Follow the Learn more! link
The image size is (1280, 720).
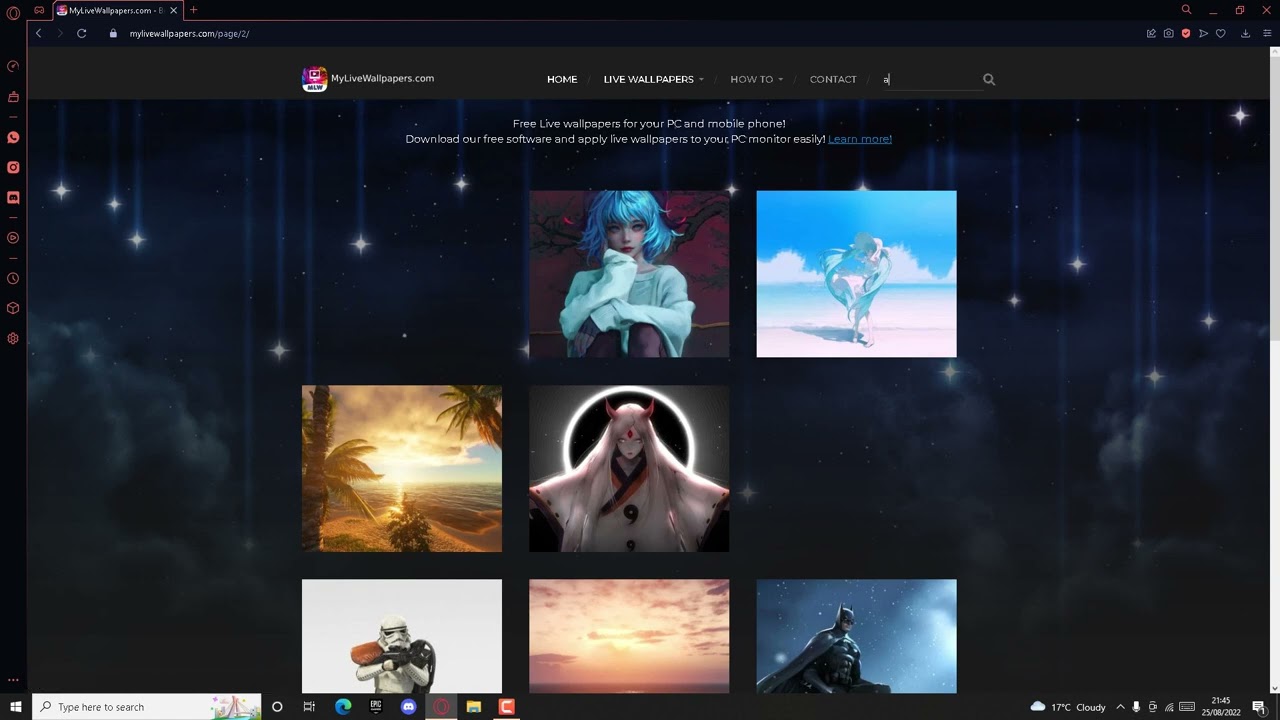coord(860,139)
